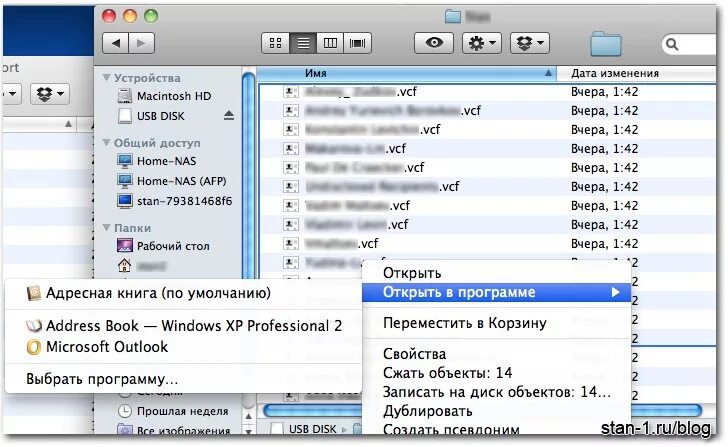
Task: Click the Microsoft Outlook icon in submenu
Action: [33, 347]
